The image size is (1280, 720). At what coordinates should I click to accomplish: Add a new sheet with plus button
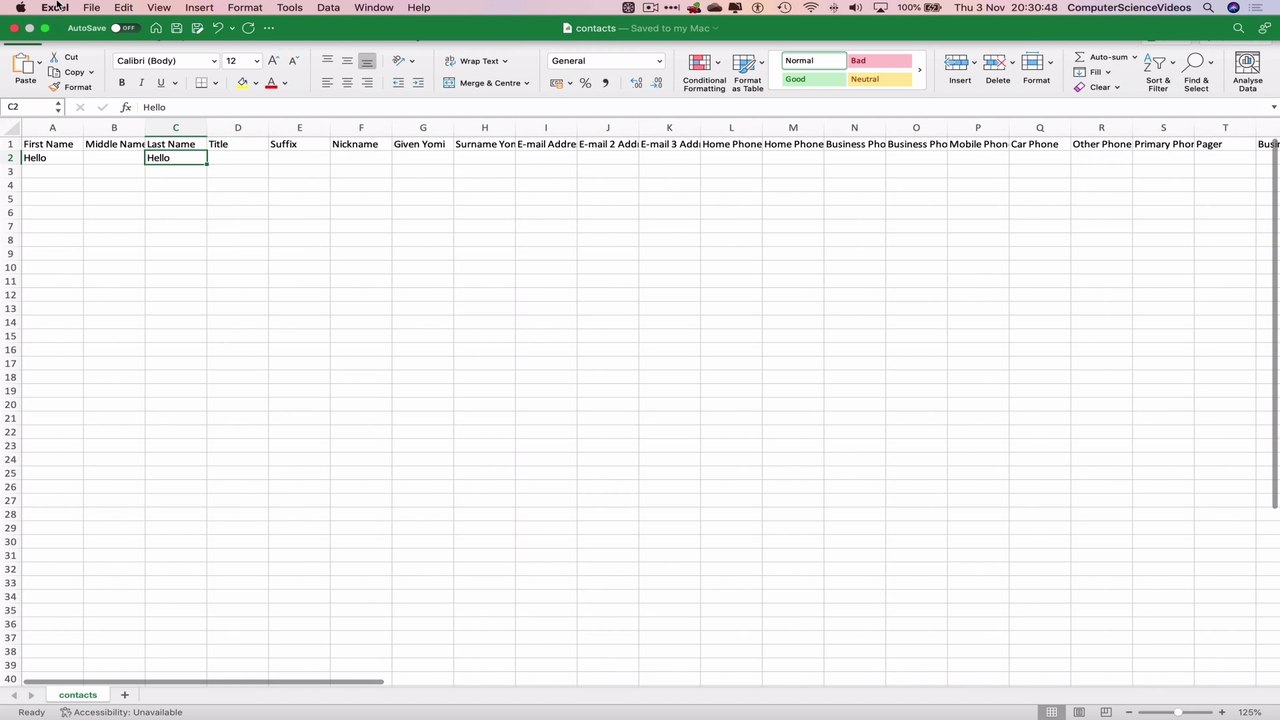click(124, 695)
